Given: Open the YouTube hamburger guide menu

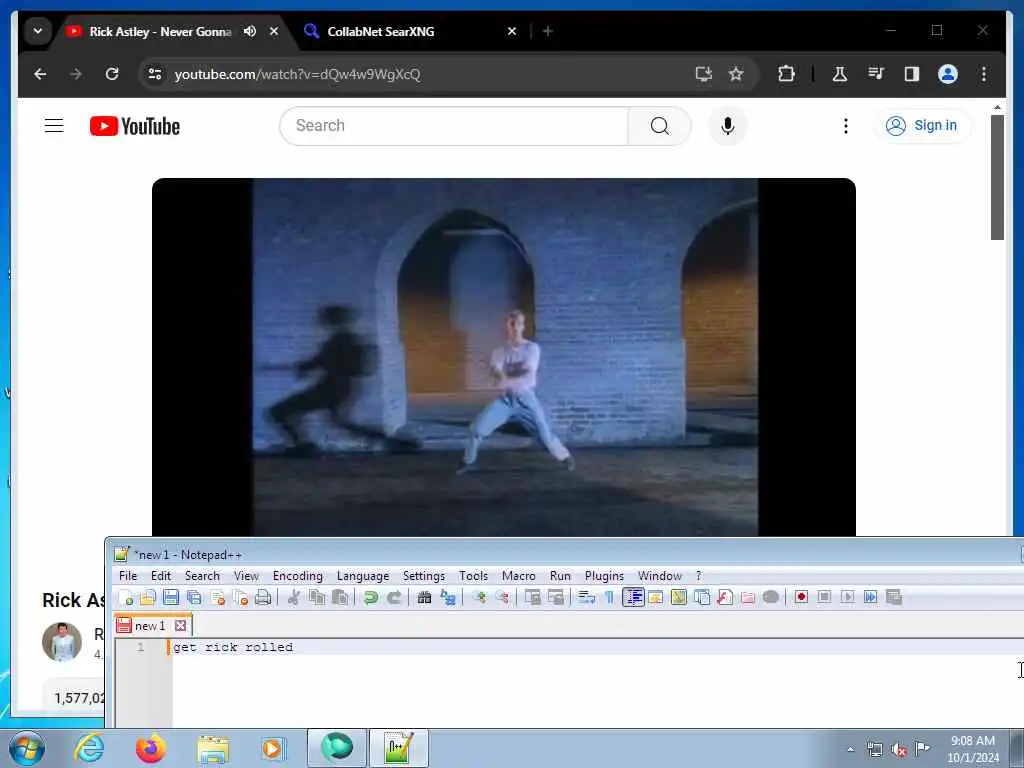Looking at the screenshot, I should [54, 125].
